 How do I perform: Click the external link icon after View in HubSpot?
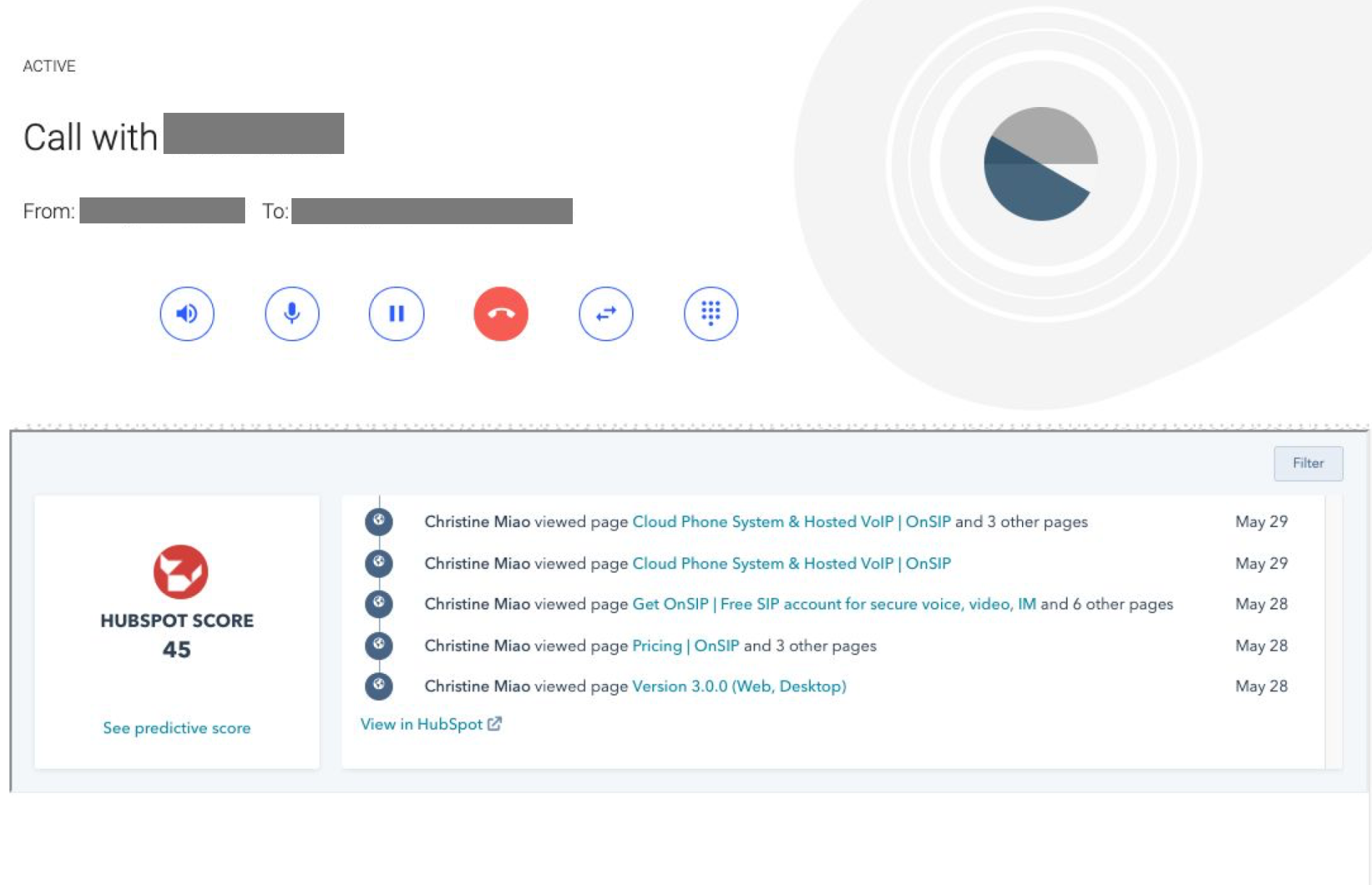tap(495, 723)
